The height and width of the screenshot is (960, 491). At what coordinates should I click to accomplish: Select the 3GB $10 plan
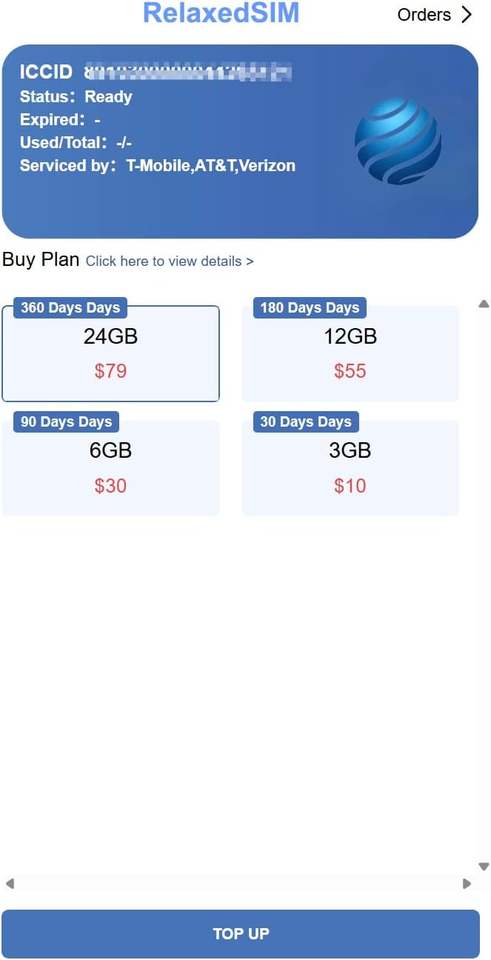(x=350, y=468)
